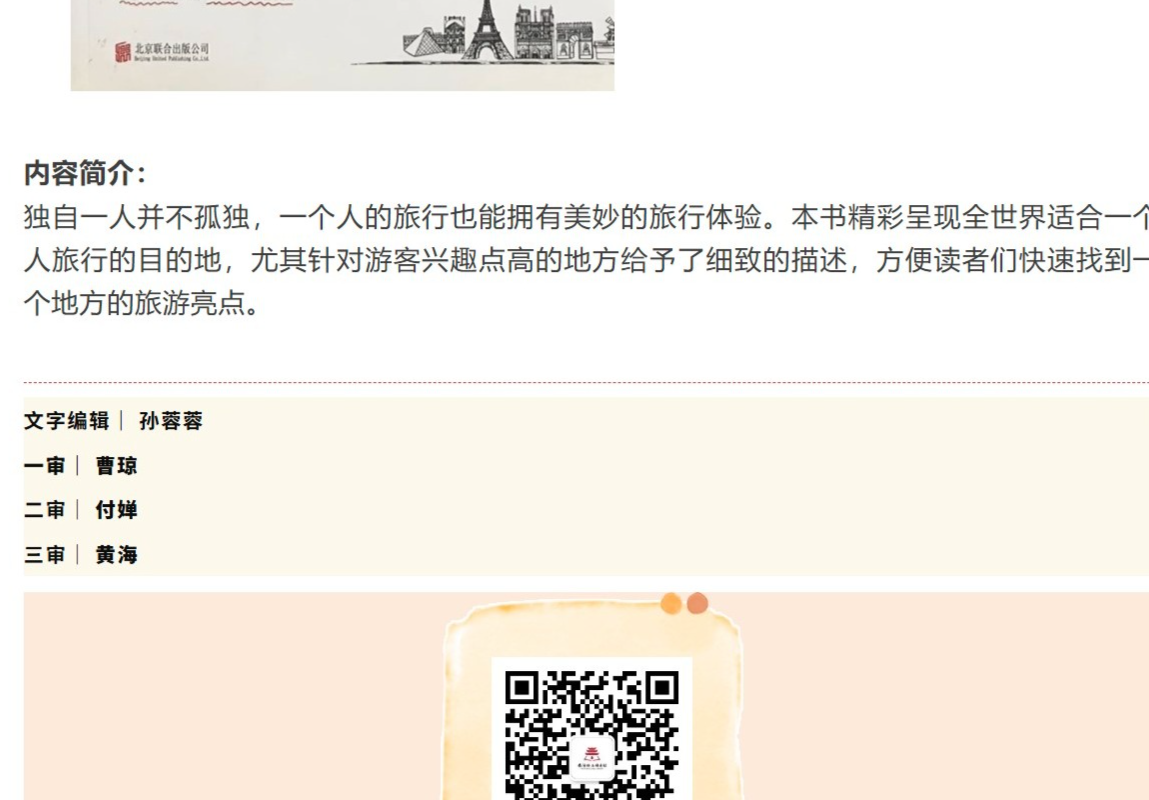Click the Notre-Dame cathedral sketch
The image size is (1149, 800).
click(533, 32)
